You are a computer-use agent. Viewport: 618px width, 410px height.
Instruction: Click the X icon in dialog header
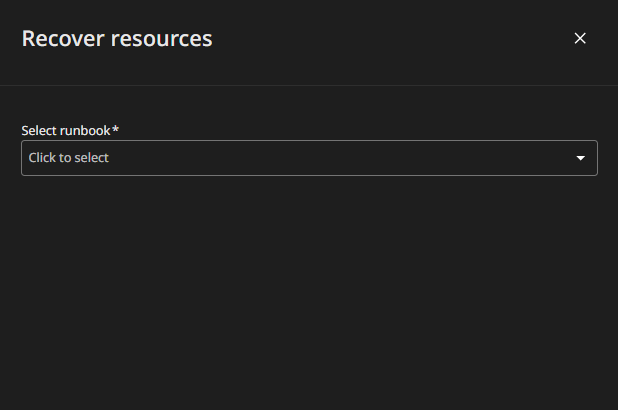[x=580, y=38]
